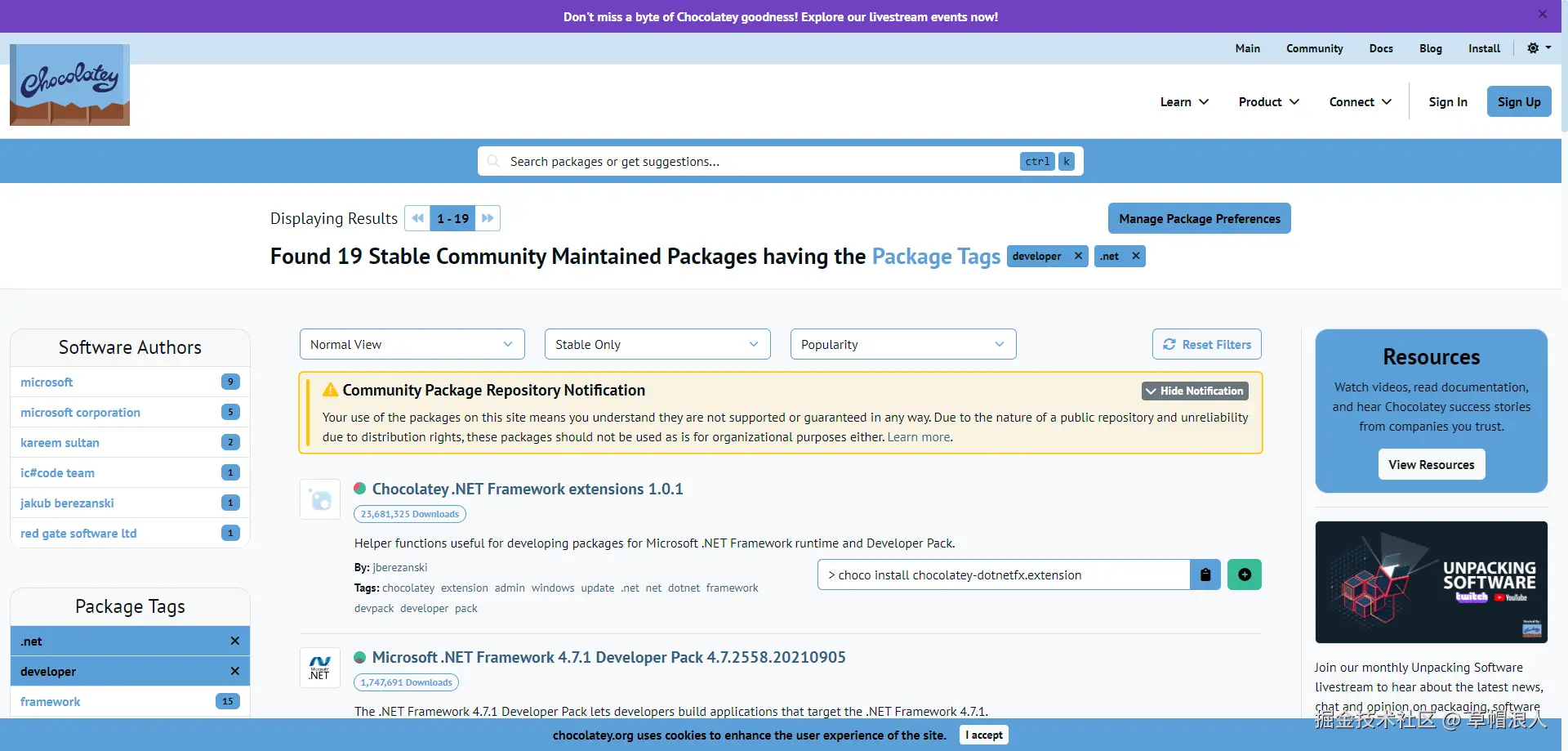Open Chocolatey .NET Framework extensions 1.0.1 package
The image size is (1568, 751).
[x=528, y=489]
